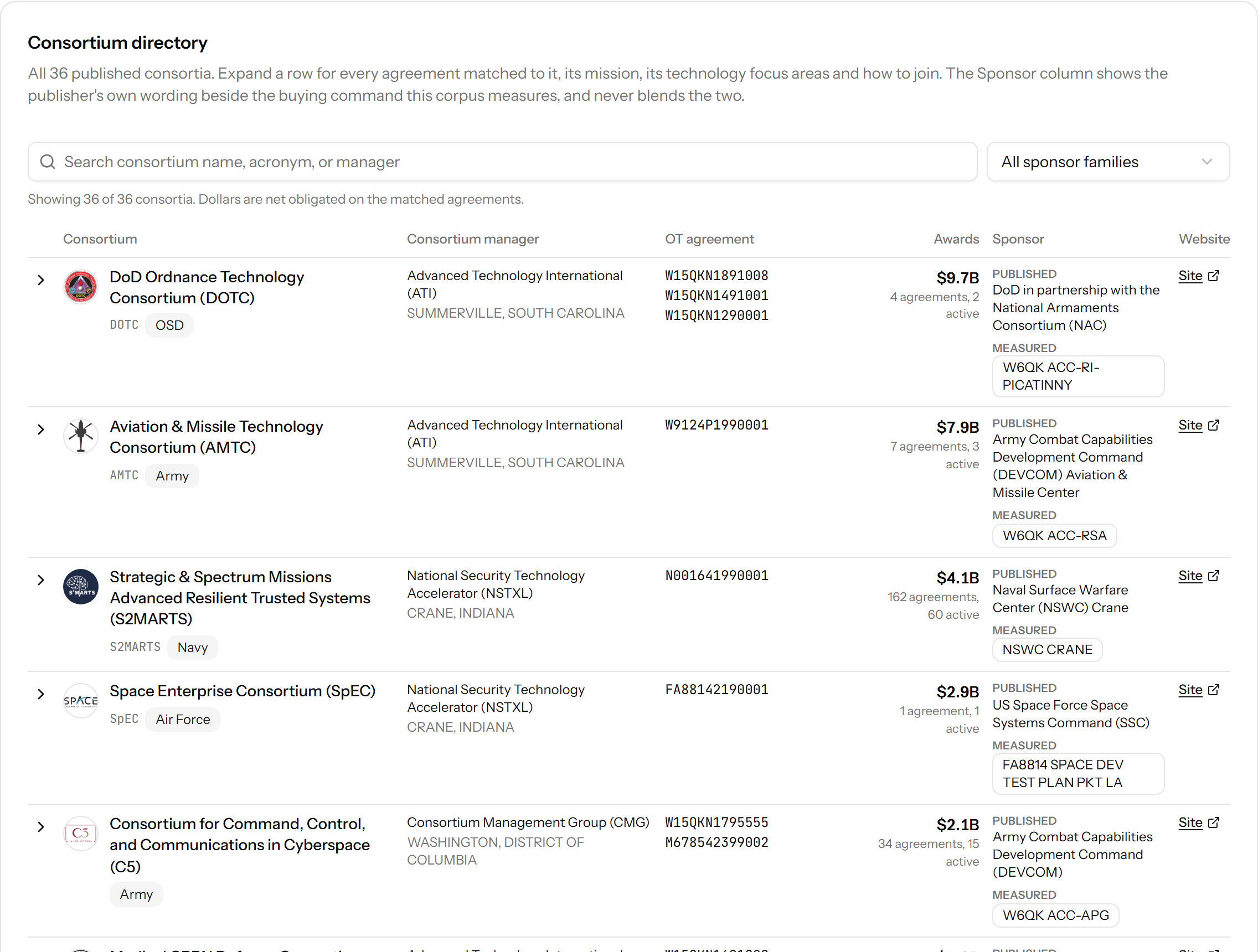This screenshot has height=952, width=1258.
Task: Click the Consortium manager column header
Action: click(x=473, y=239)
